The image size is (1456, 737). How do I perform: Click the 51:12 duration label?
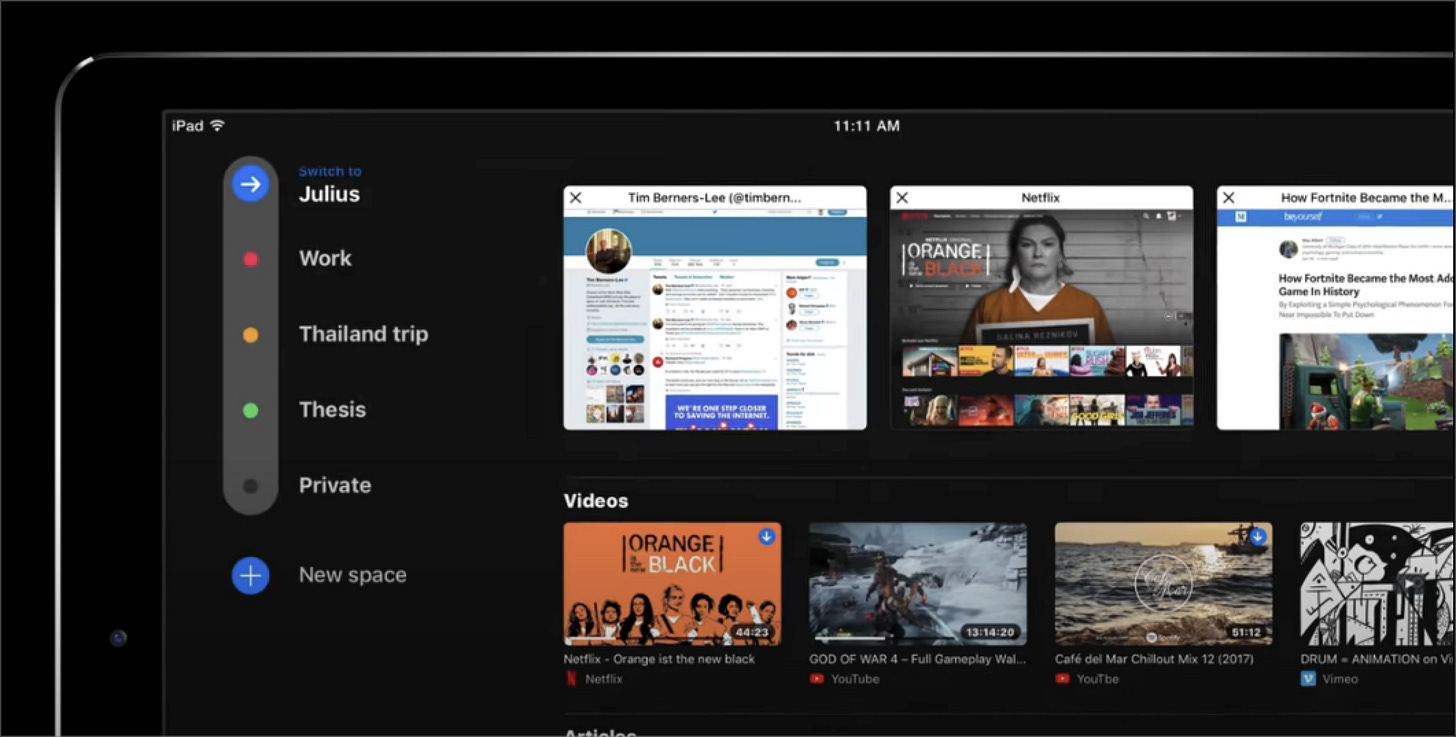(x=1245, y=633)
